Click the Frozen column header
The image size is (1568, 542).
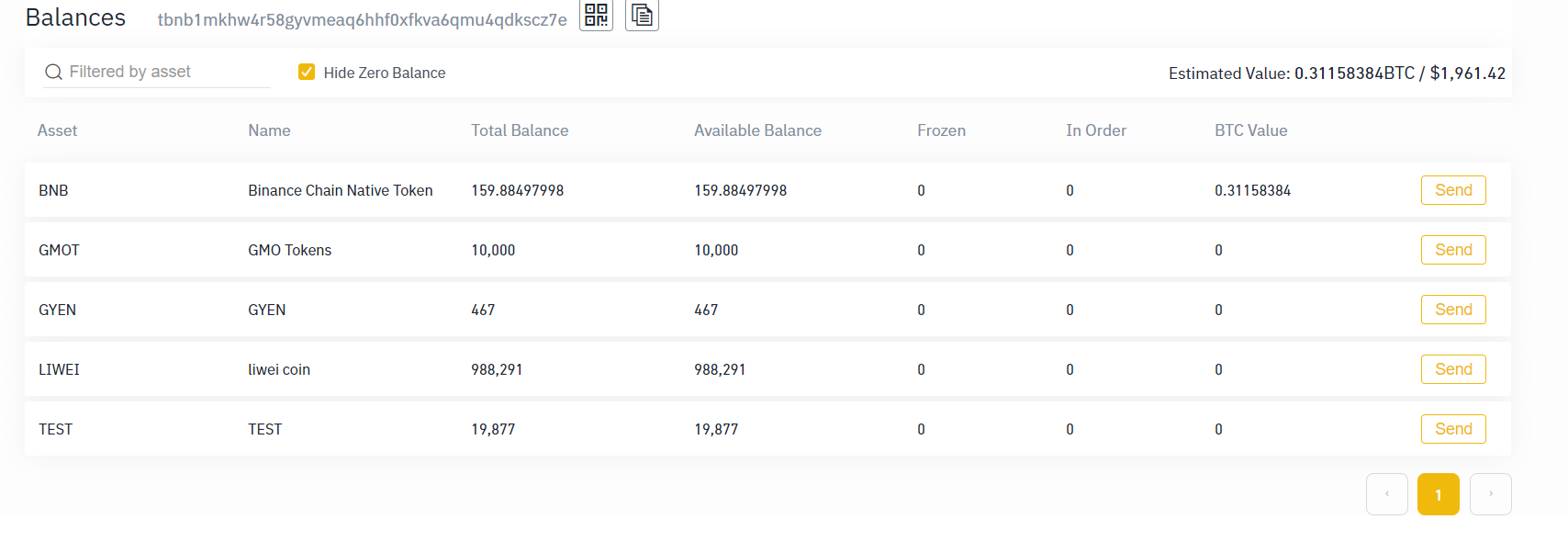[941, 130]
